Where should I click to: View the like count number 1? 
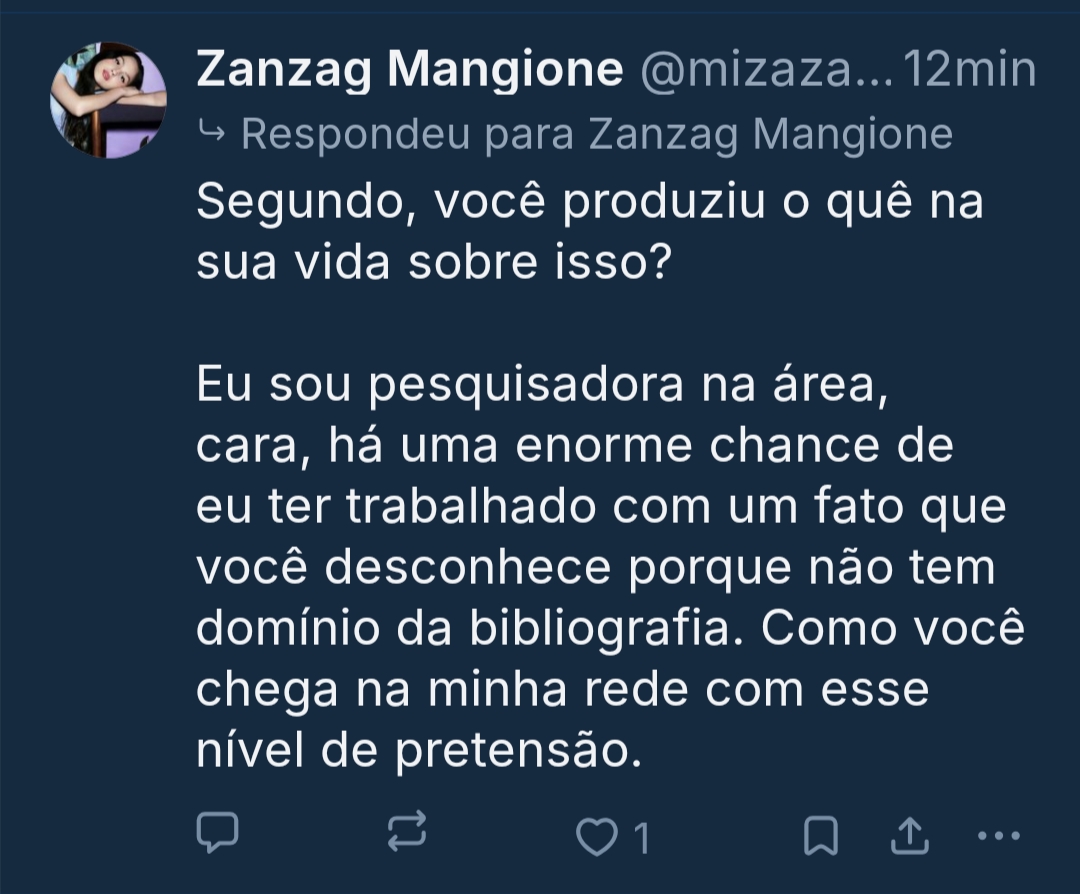click(x=641, y=838)
